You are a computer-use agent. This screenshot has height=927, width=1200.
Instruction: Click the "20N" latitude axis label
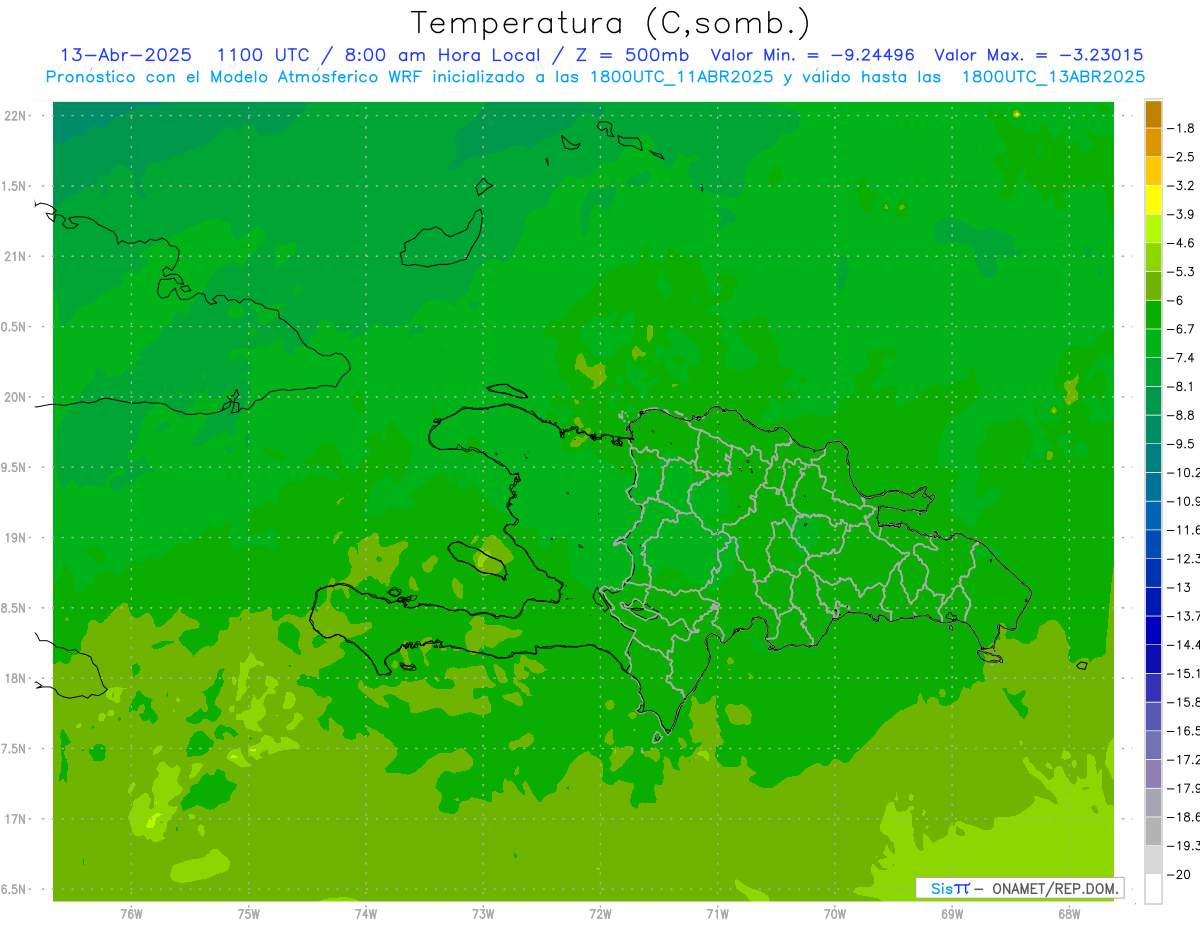pyautogui.click(x=16, y=397)
